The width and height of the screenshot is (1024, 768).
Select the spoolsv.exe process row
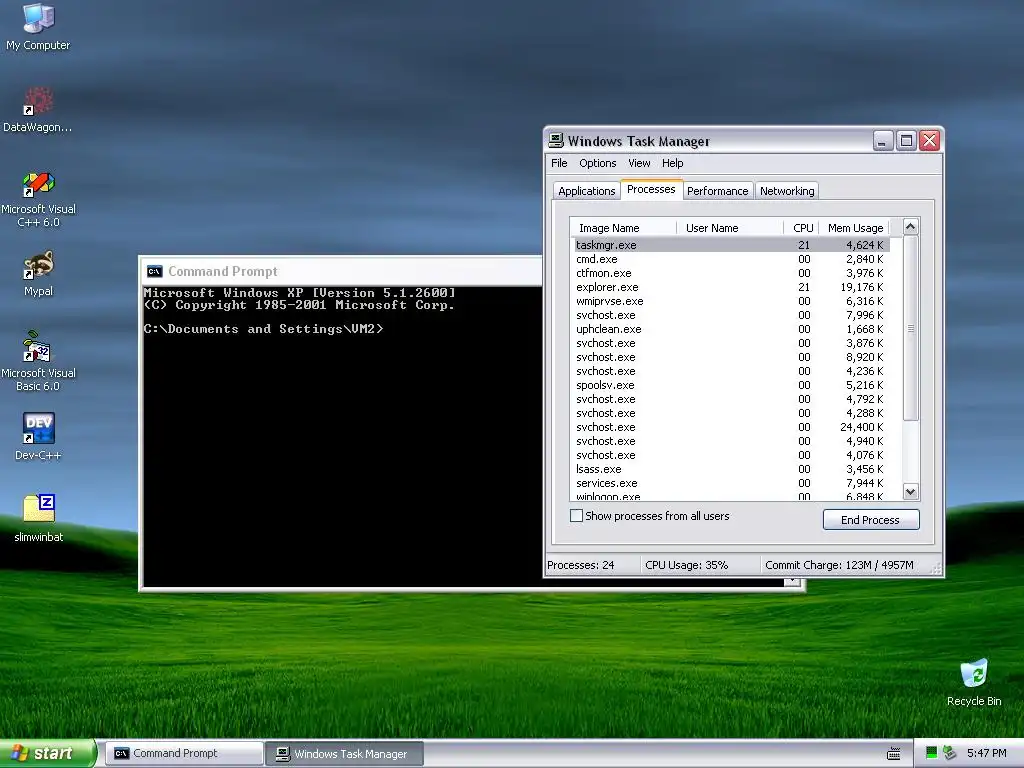tap(731, 385)
